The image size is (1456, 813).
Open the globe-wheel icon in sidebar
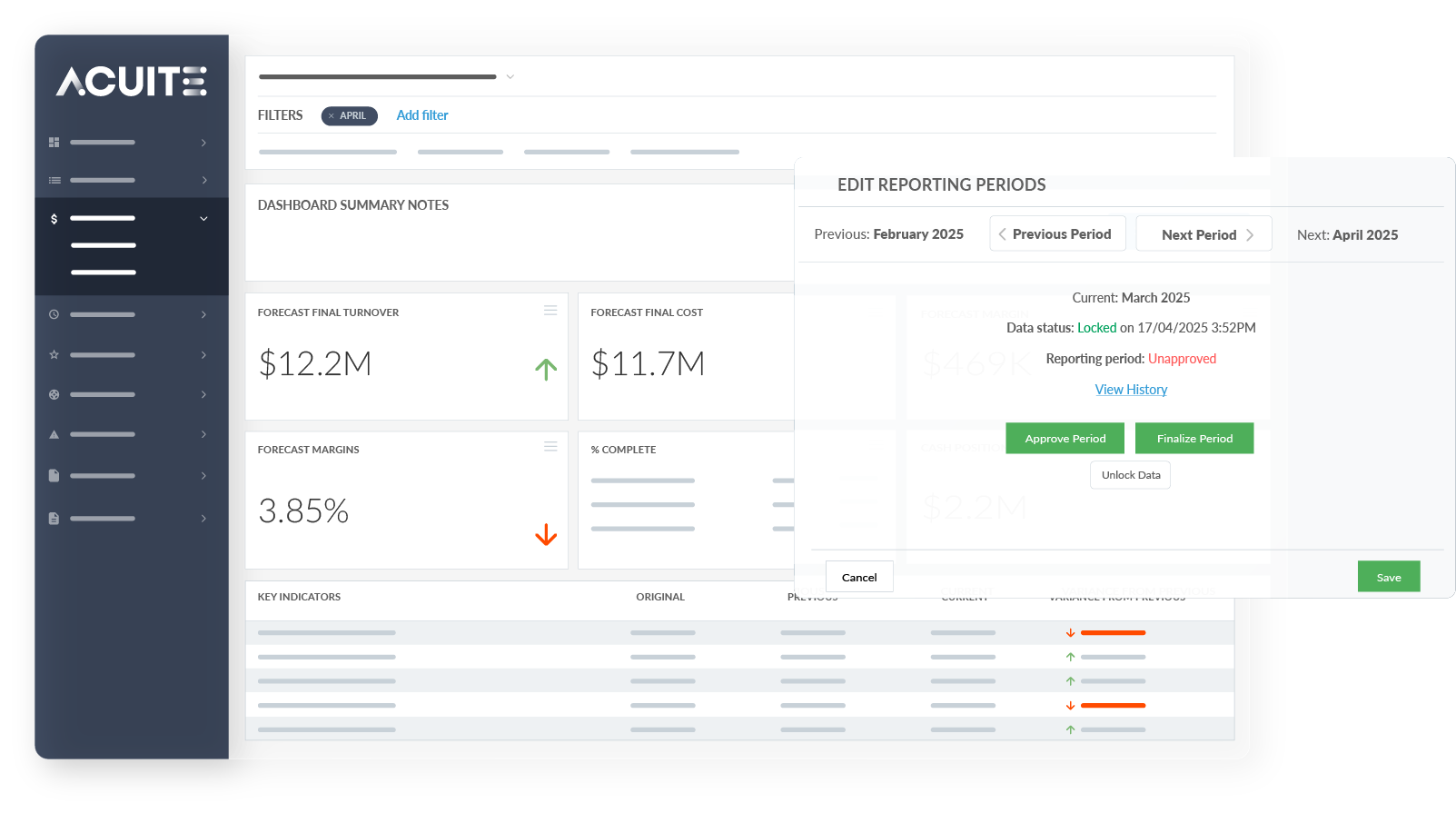tap(54, 394)
